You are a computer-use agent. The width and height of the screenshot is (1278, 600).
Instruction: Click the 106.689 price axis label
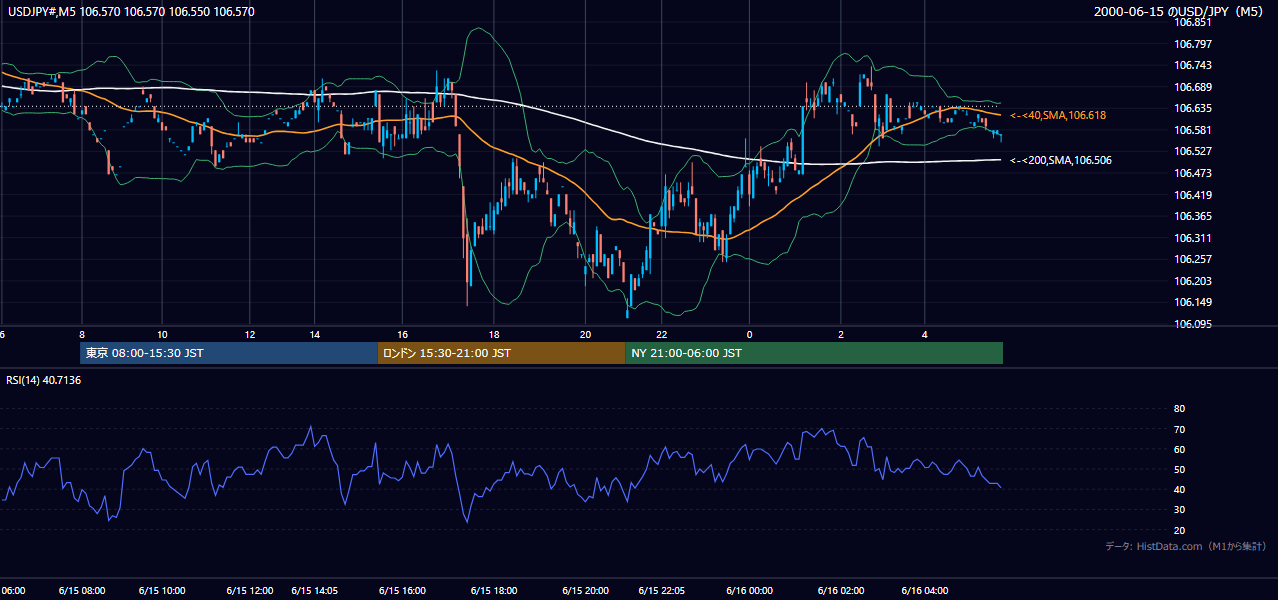point(1192,87)
